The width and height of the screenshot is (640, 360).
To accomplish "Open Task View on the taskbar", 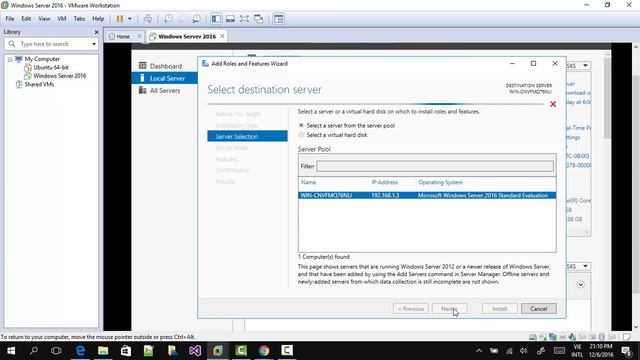I will coord(56,351).
